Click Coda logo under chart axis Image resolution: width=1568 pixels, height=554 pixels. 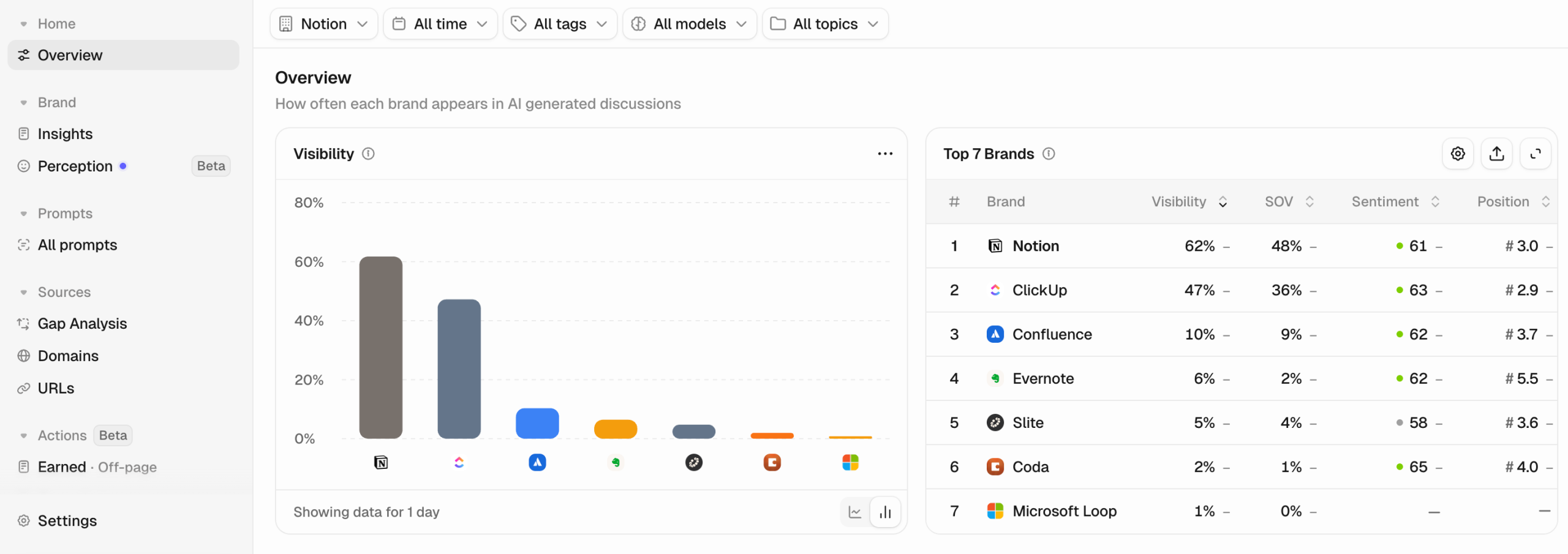772,462
